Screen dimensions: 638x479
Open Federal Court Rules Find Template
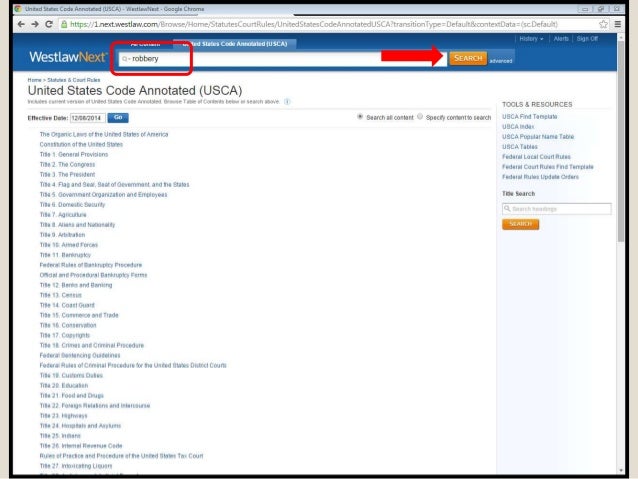[548, 167]
